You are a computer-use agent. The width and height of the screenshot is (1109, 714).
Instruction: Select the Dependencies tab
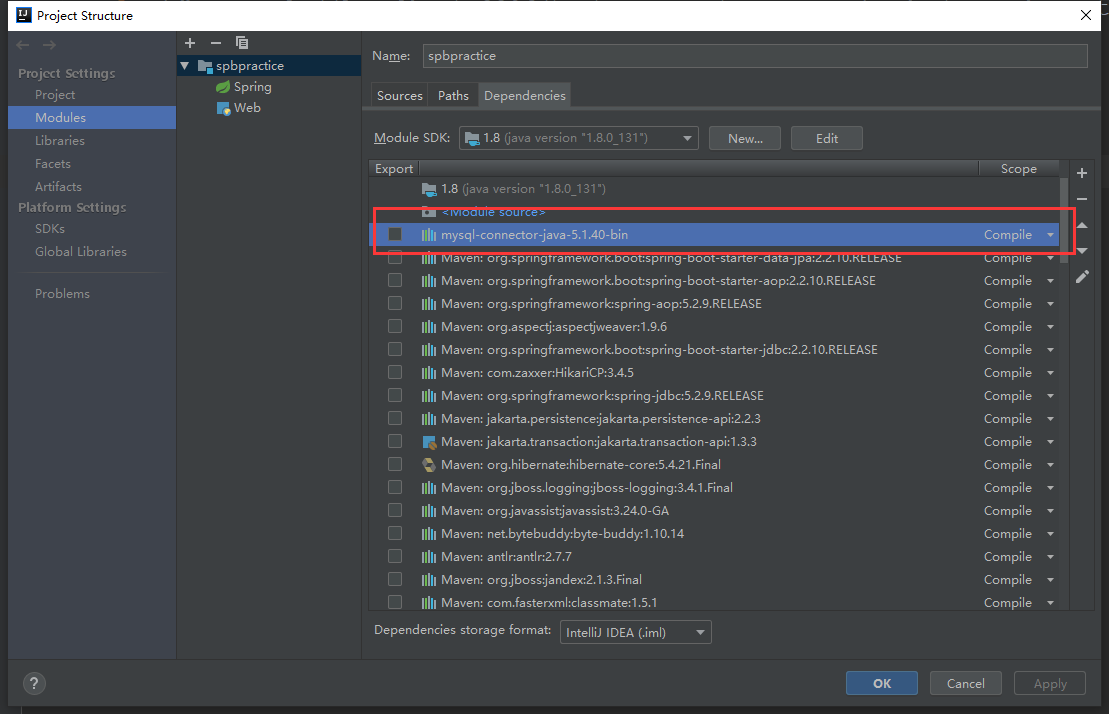[x=525, y=95]
